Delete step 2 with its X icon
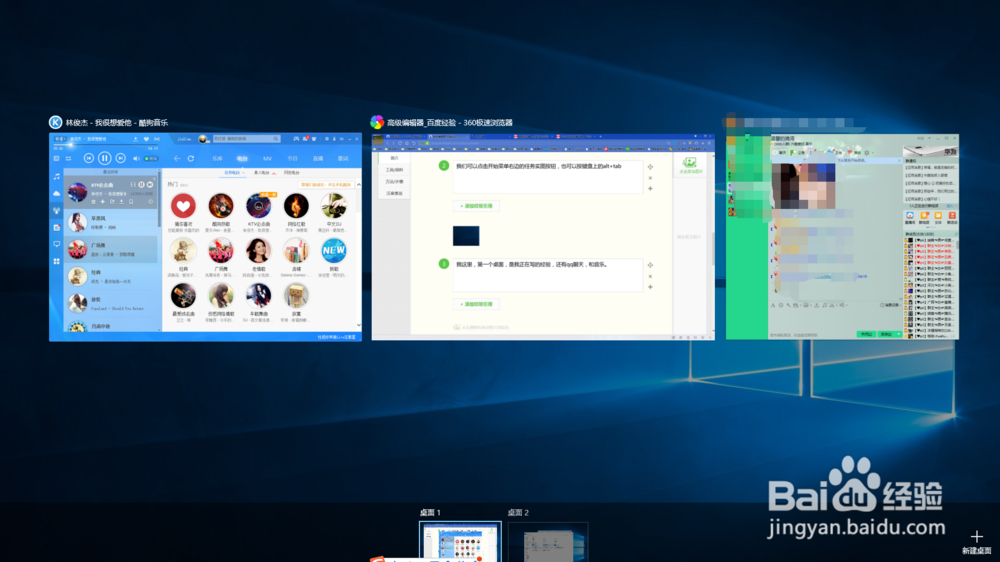The image size is (1000, 562). pos(651,178)
